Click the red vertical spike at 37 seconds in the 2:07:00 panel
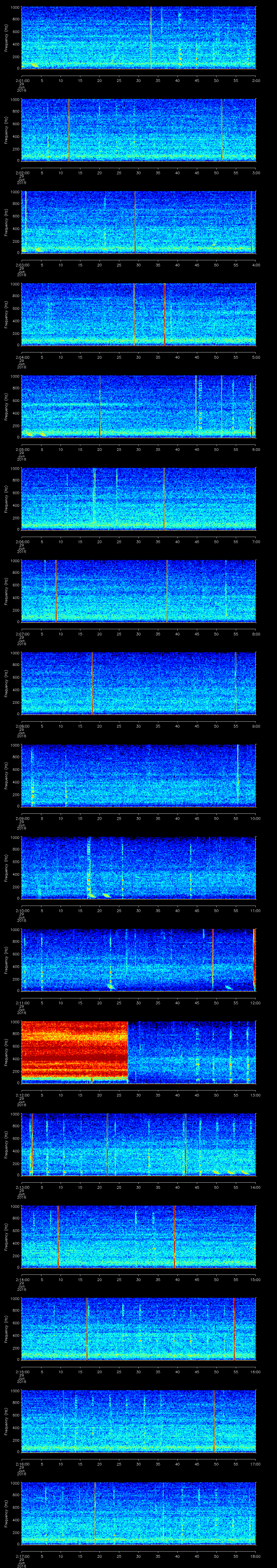This screenshot has height=1568, width=277. (167, 592)
